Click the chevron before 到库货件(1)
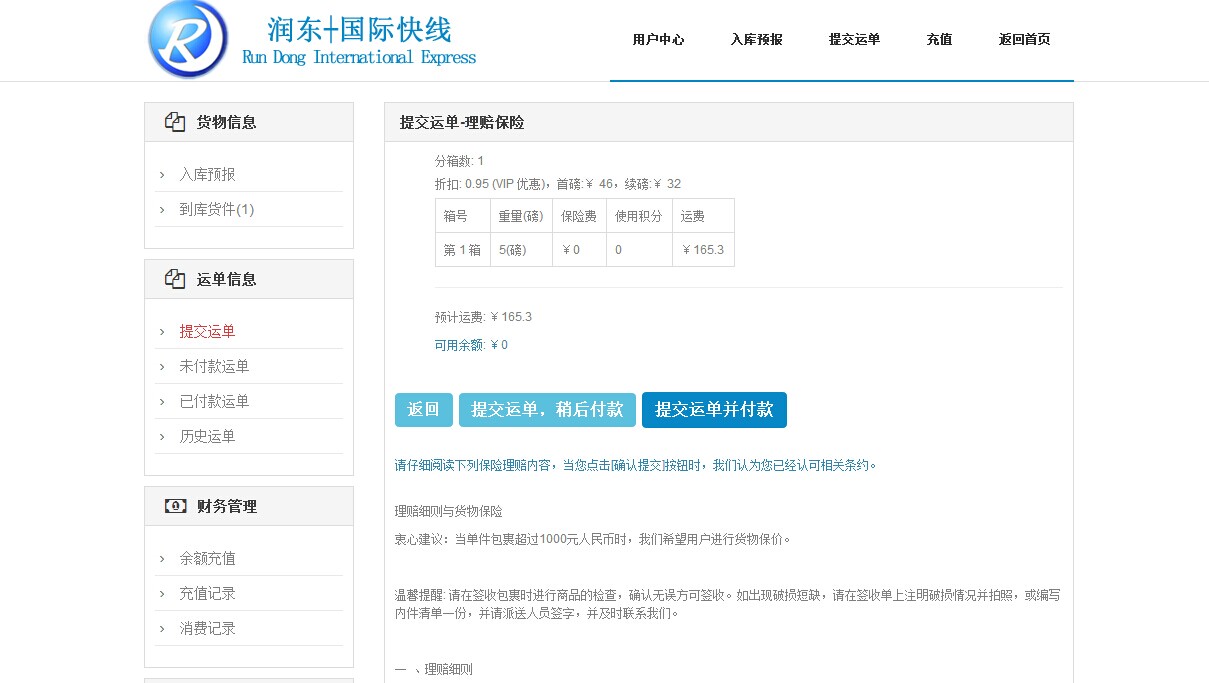1209x683 pixels. [162, 209]
